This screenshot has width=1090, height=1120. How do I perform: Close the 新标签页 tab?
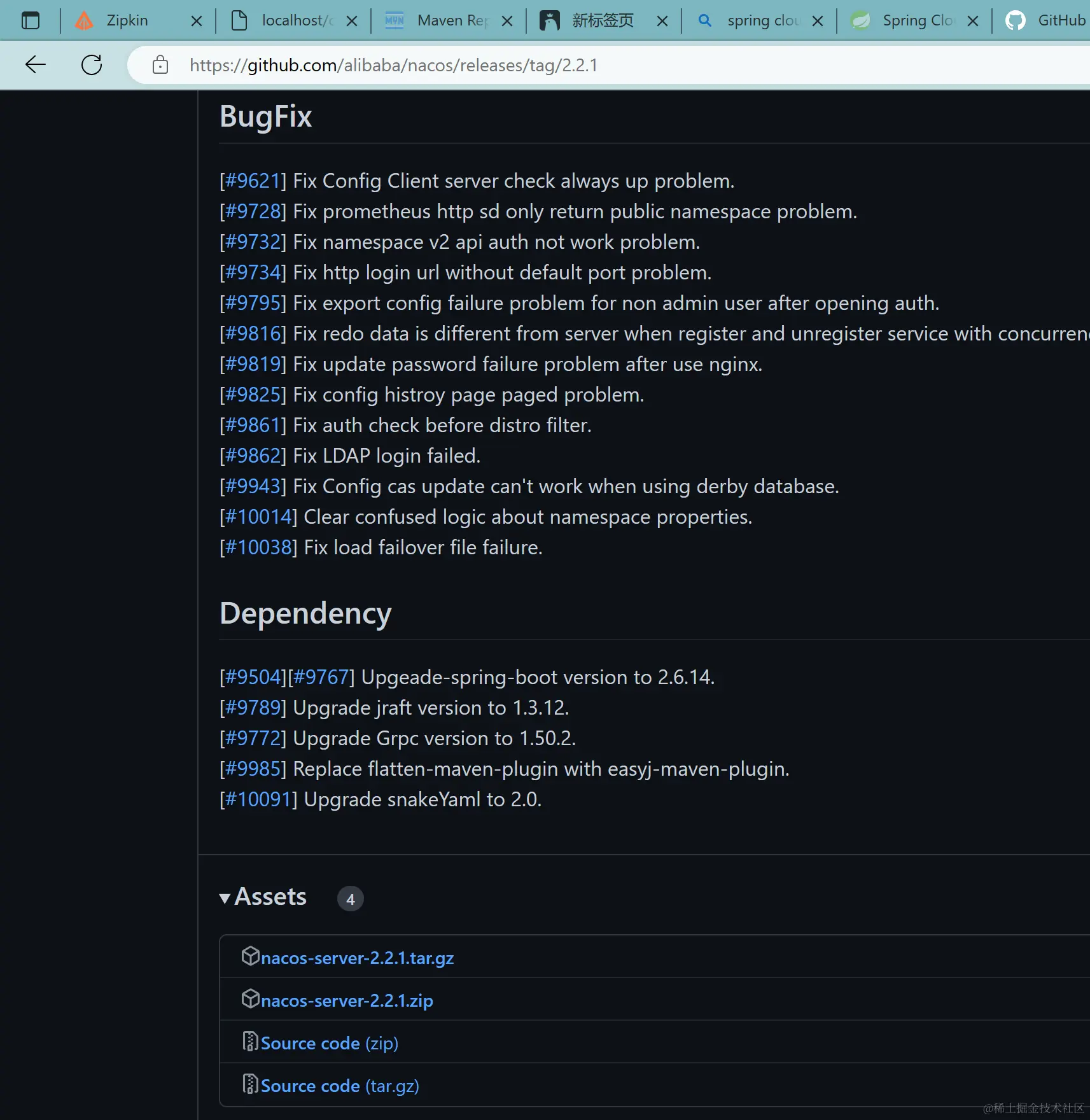click(662, 21)
